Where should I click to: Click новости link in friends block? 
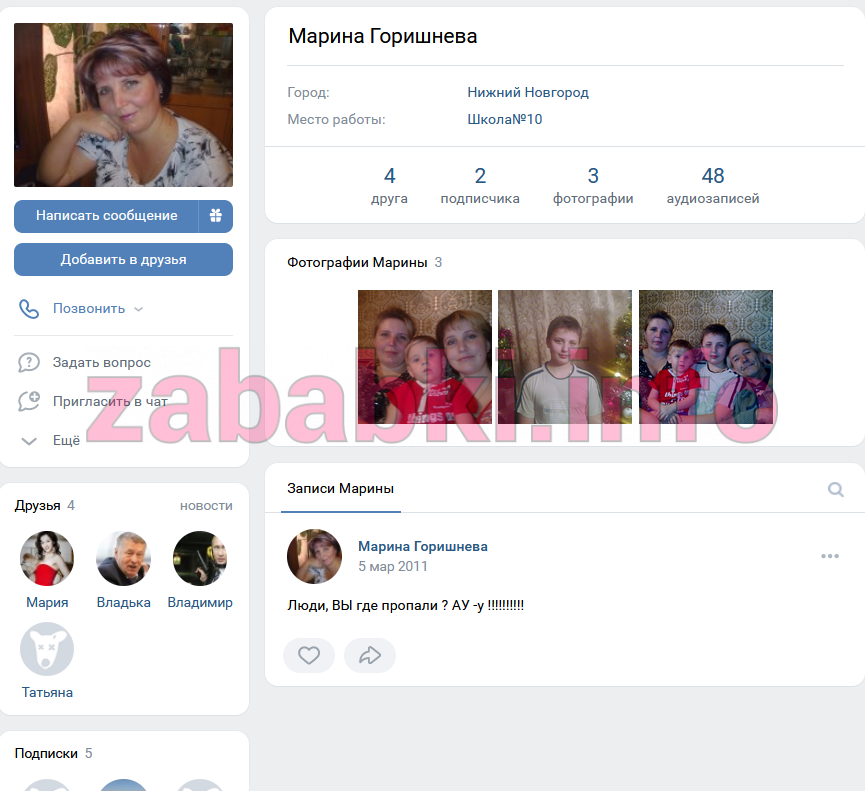point(206,506)
